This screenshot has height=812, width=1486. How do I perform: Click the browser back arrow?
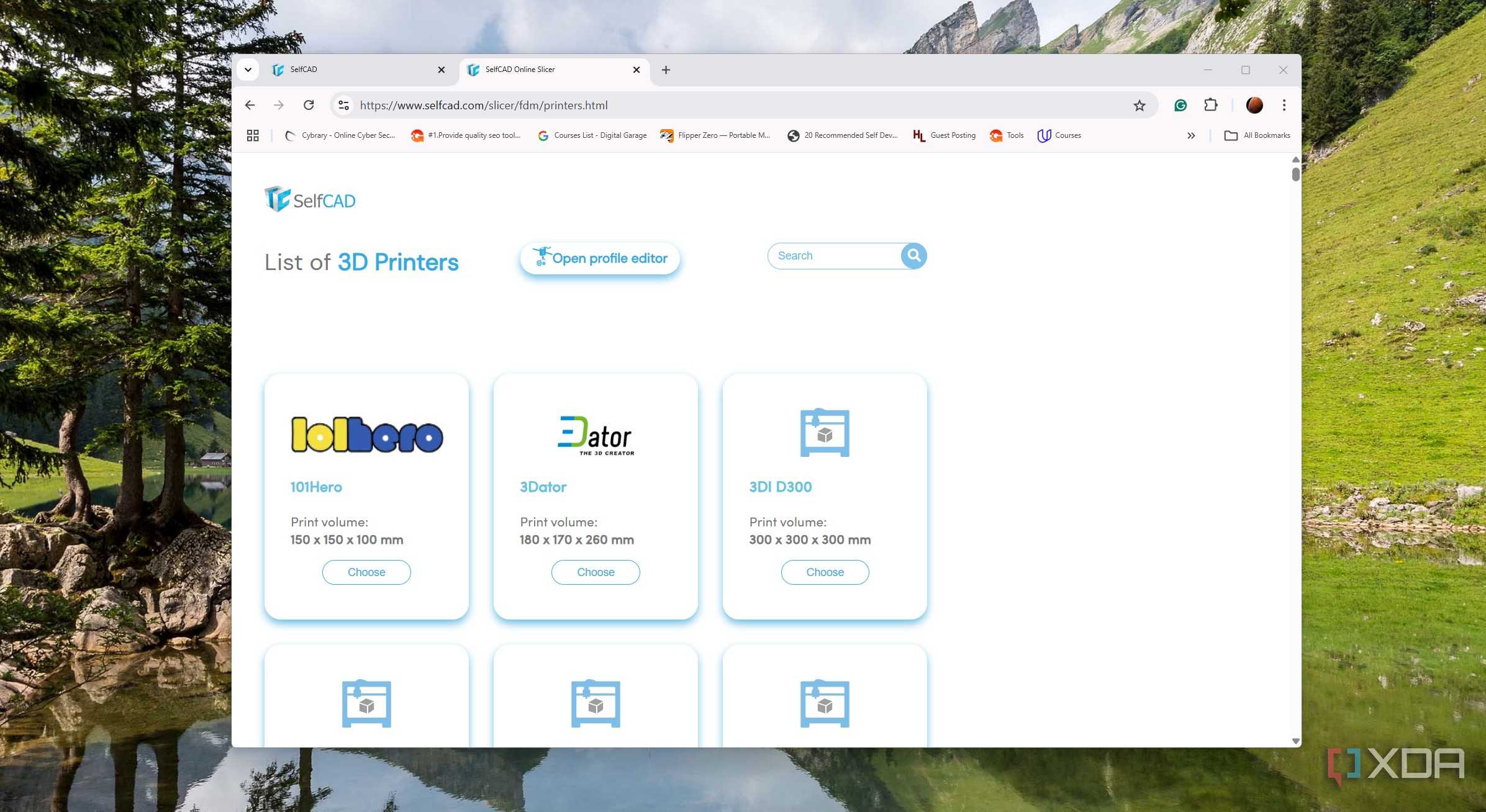tap(250, 105)
